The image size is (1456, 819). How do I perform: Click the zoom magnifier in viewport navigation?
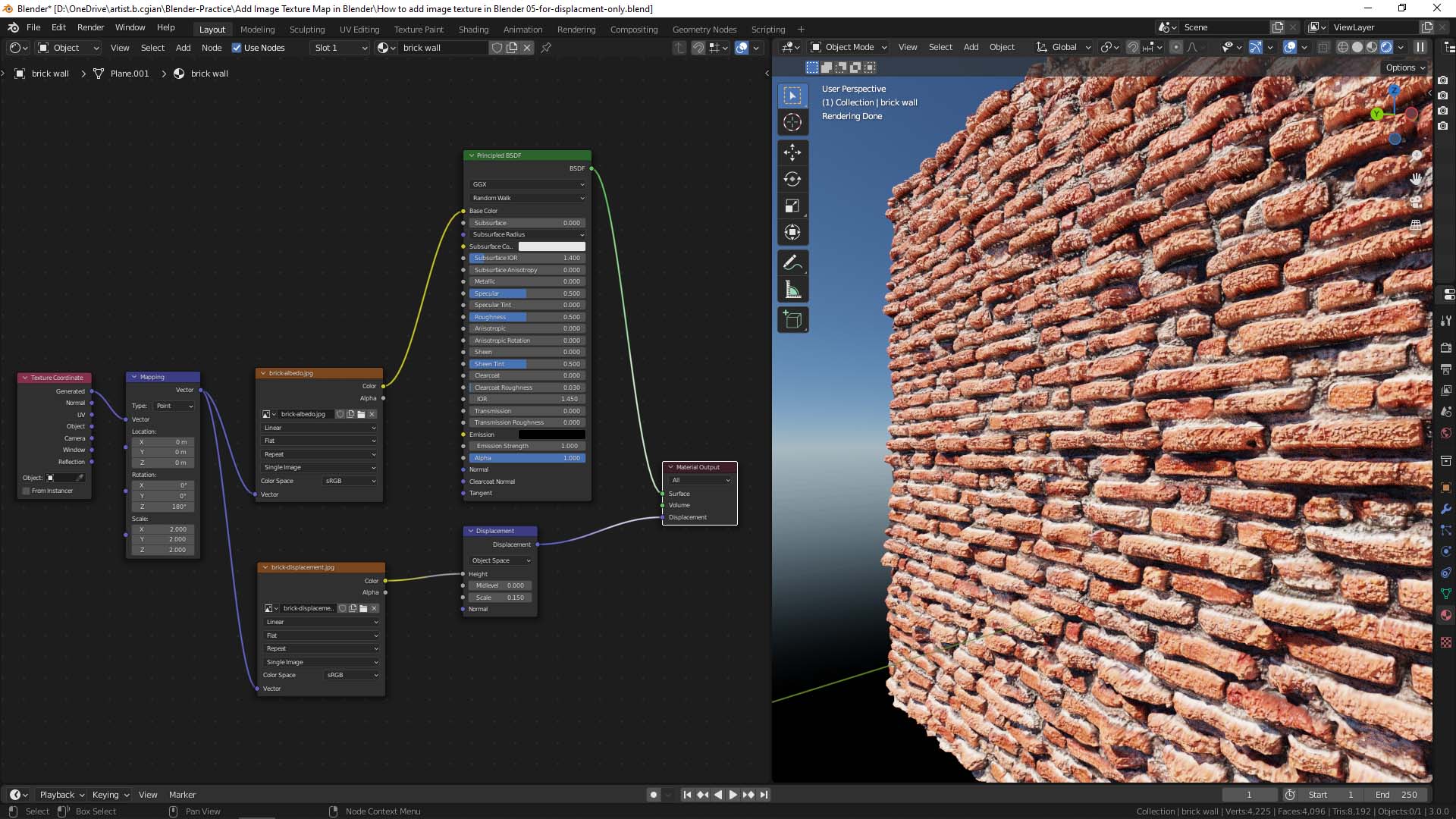coord(1416,155)
